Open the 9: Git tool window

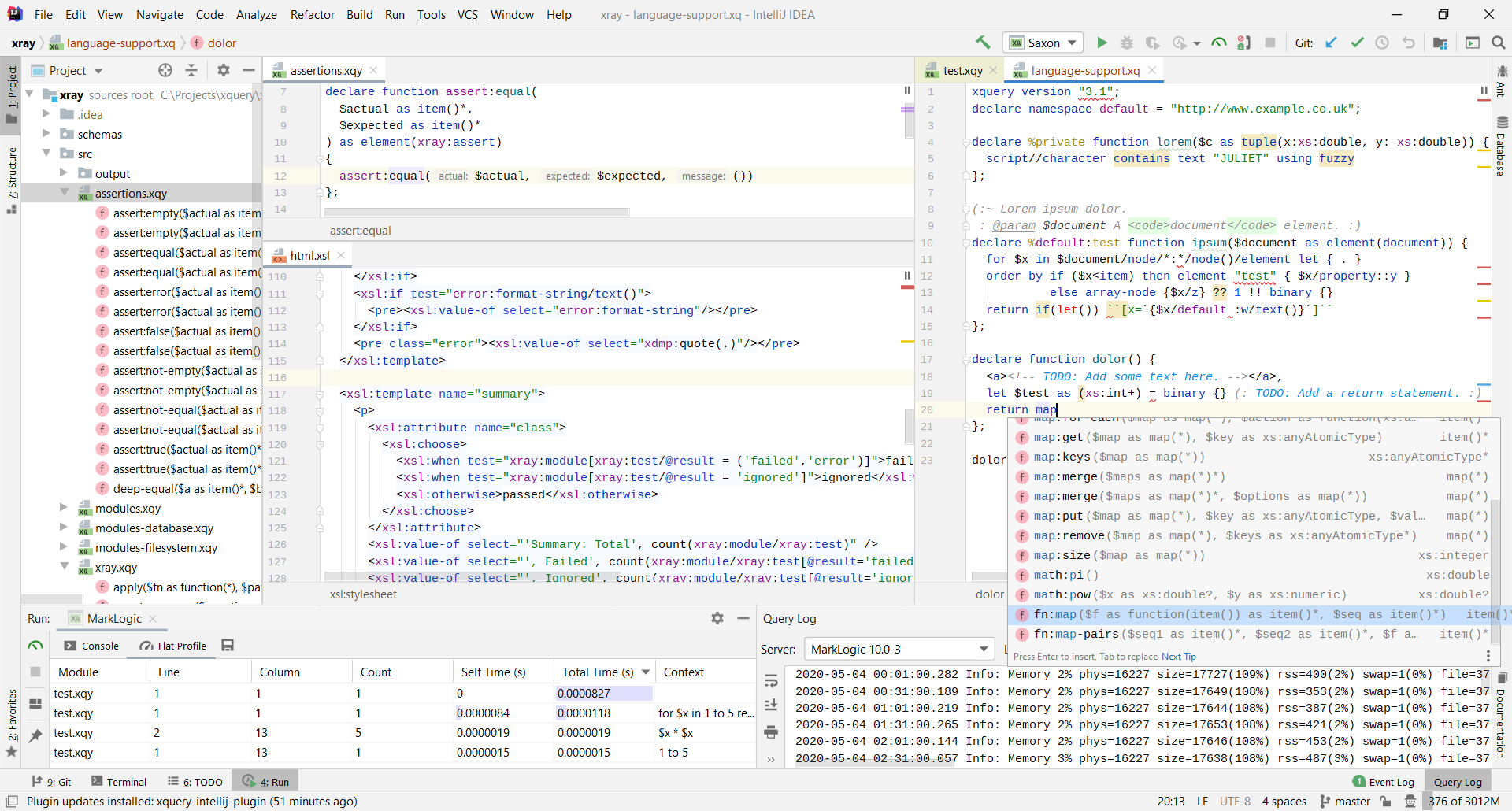click(x=52, y=782)
